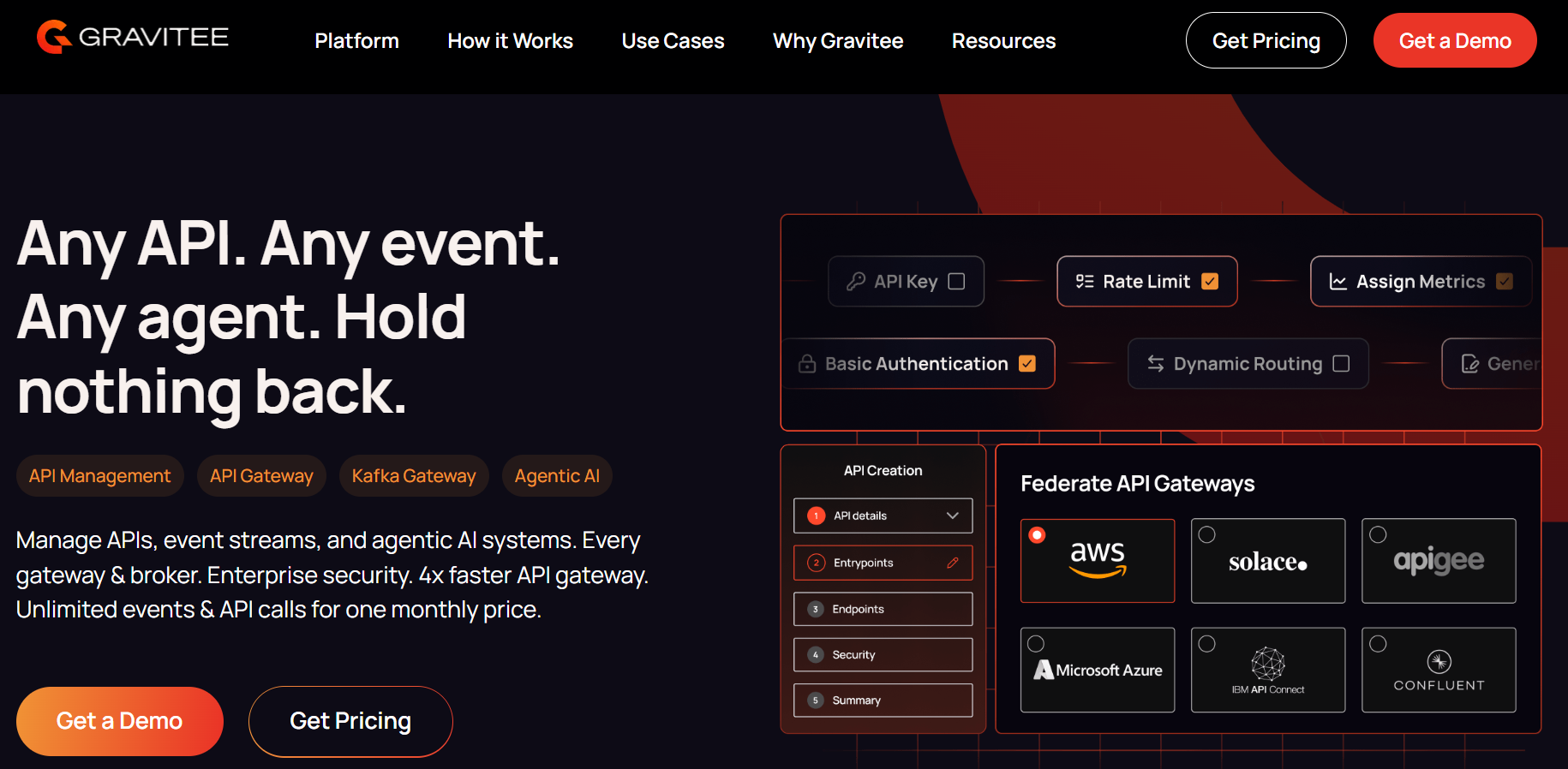
Task: Select the Kafka Gateway tag
Action: tap(414, 476)
